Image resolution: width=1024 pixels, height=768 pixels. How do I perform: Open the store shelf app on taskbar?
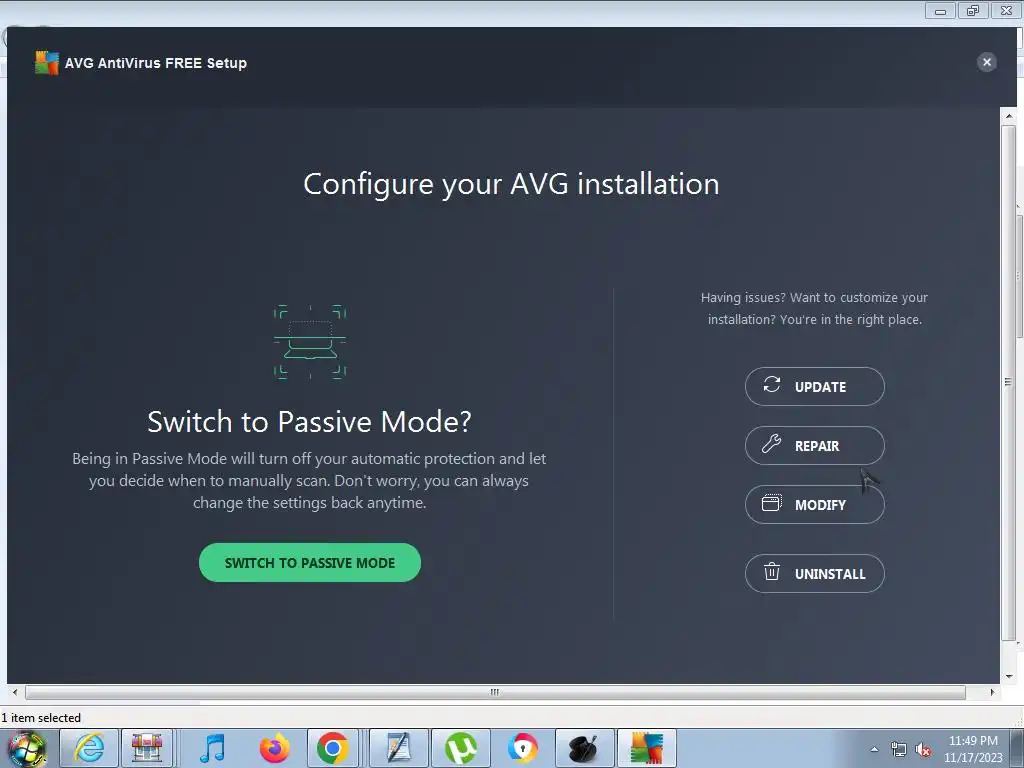pyautogui.click(x=147, y=748)
